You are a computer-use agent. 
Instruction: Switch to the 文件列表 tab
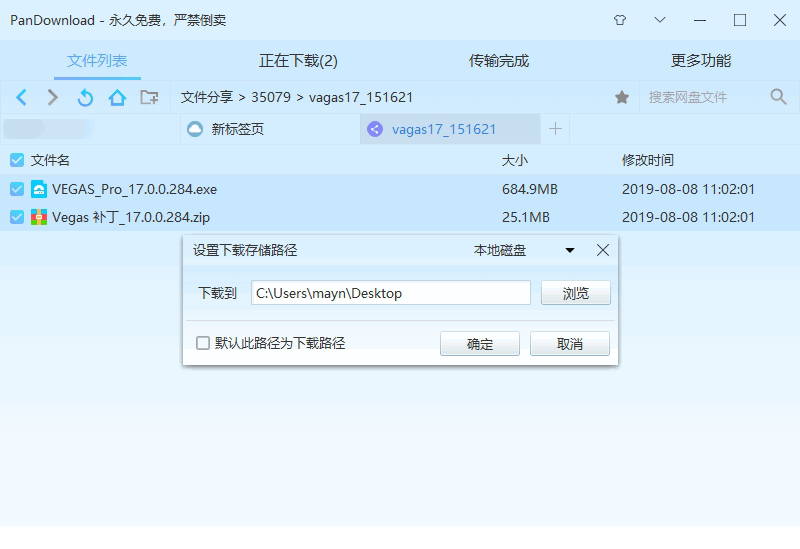[97, 61]
